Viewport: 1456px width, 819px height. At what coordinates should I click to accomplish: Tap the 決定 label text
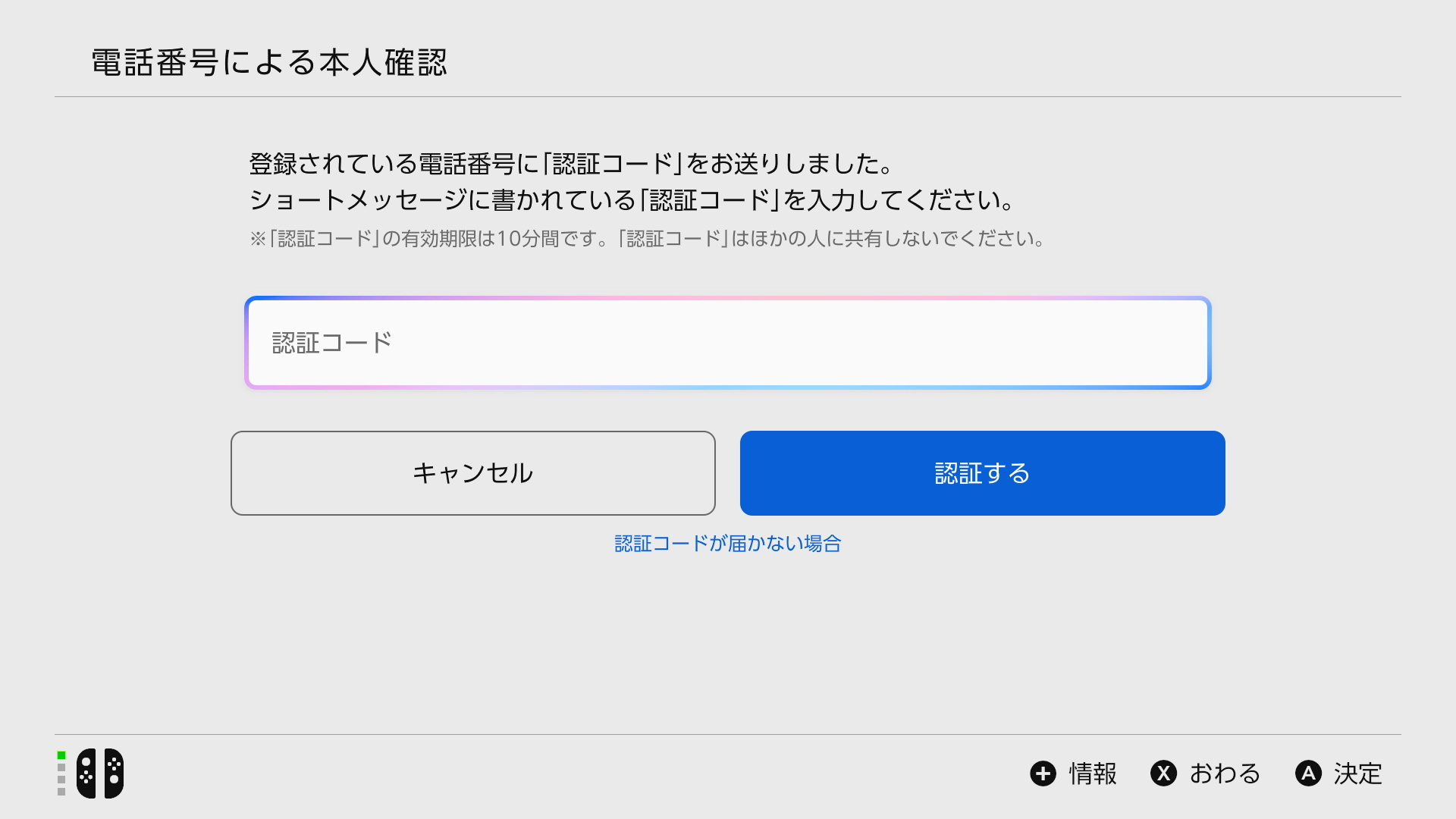tap(1358, 774)
